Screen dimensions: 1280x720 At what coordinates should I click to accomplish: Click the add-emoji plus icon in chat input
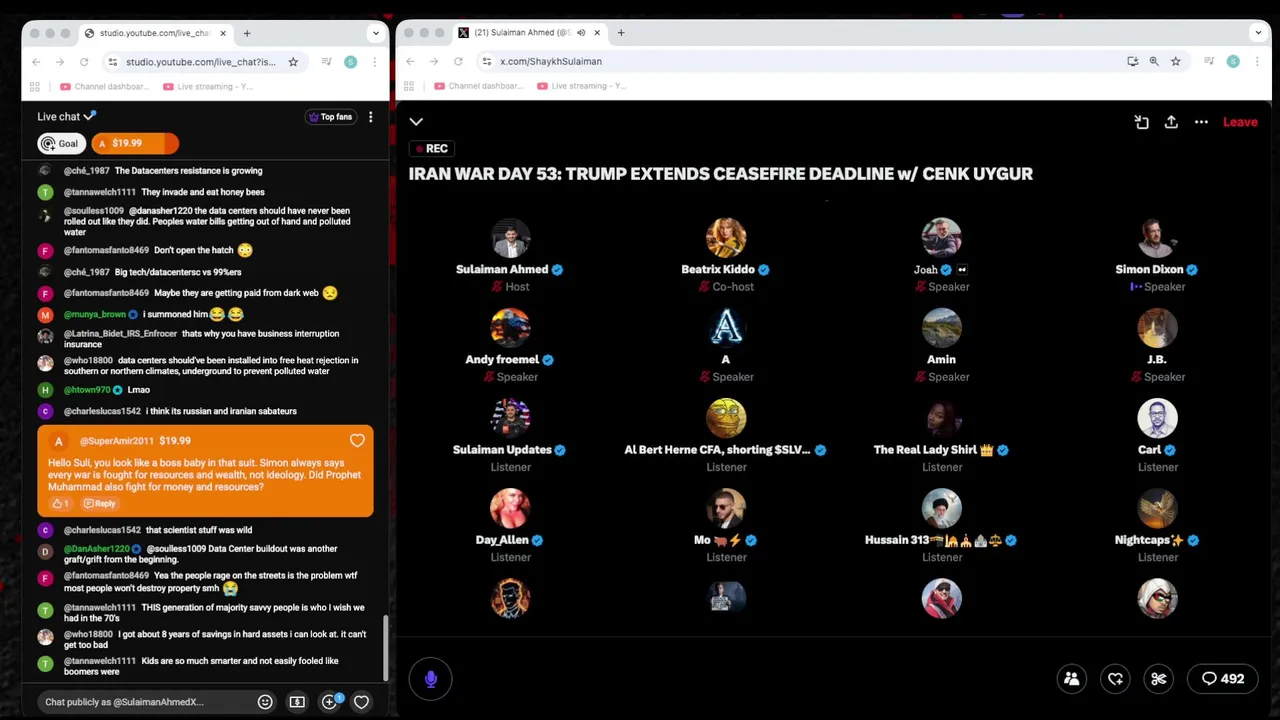point(329,702)
